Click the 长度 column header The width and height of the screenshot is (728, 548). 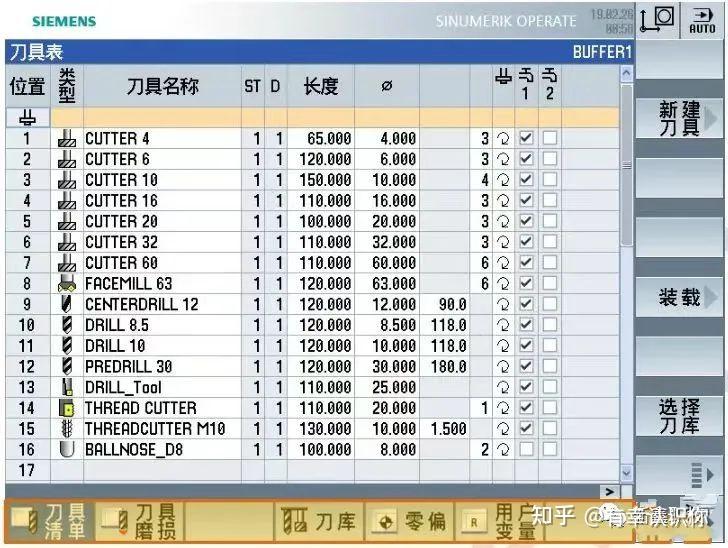pos(320,86)
